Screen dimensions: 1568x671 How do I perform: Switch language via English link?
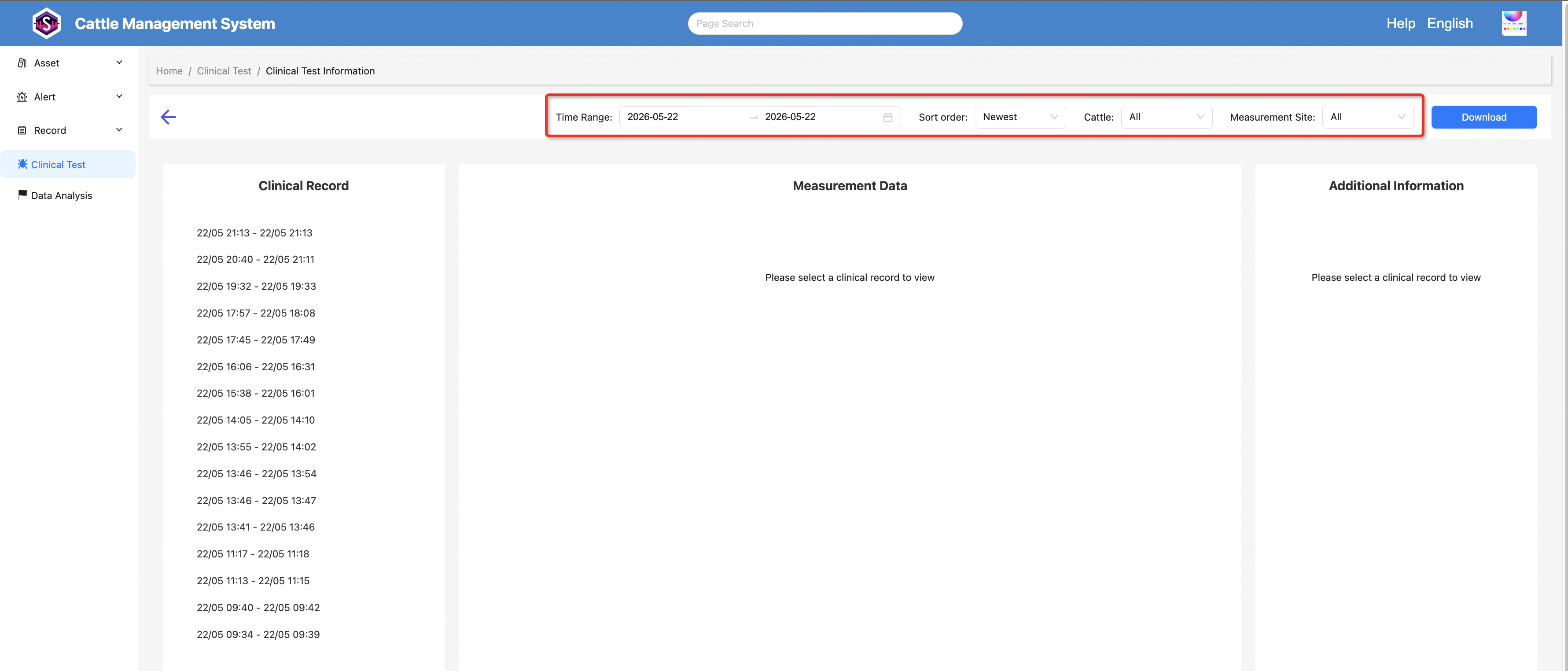(x=1449, y=23)
